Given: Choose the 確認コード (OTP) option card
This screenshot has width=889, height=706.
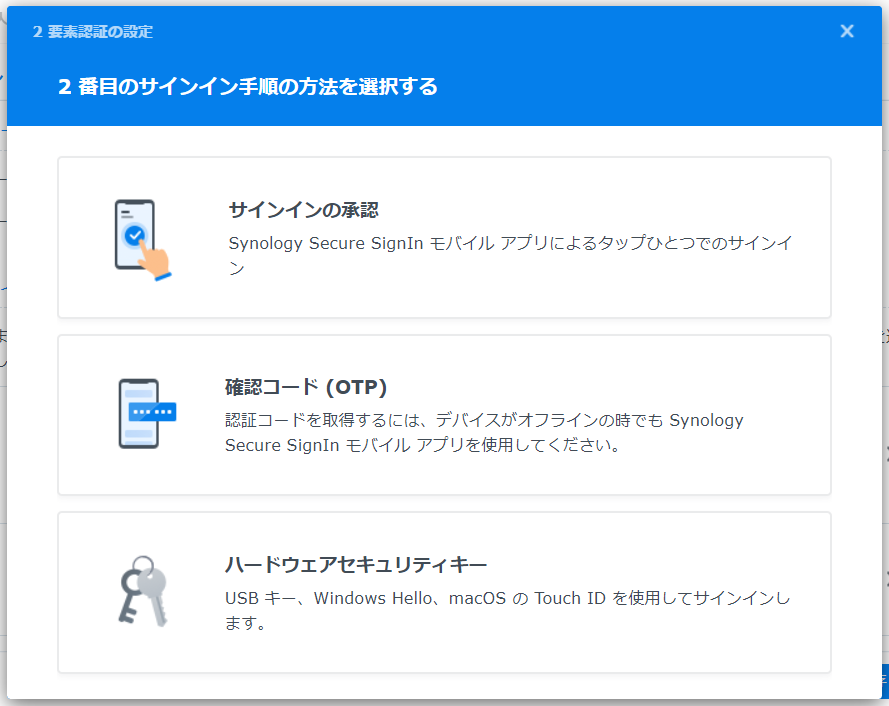Looking at the screenshot, I should tap(444, 415).
